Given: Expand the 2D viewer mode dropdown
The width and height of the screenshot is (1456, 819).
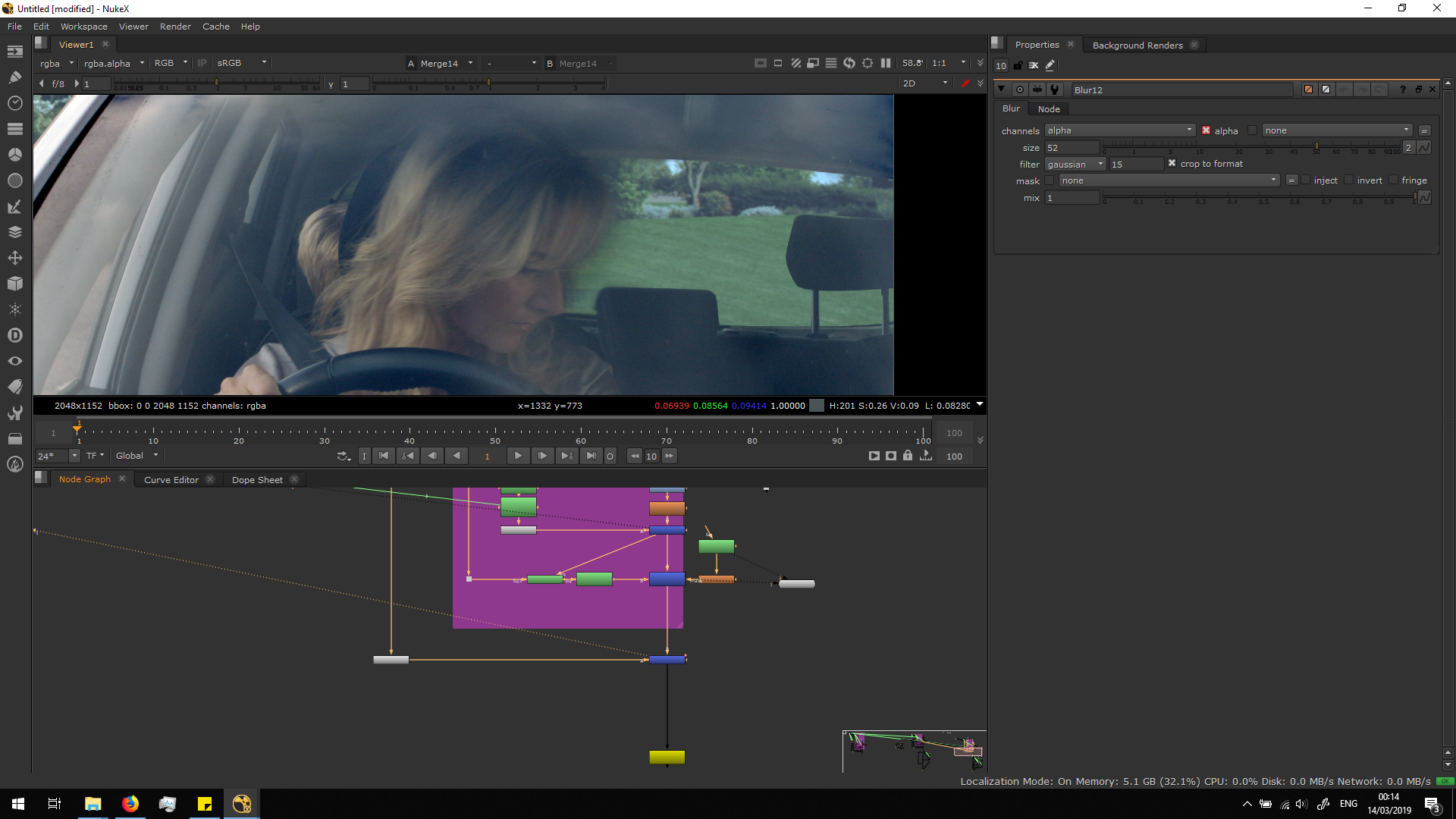Looking at the screenshot, I should point(925,83).
